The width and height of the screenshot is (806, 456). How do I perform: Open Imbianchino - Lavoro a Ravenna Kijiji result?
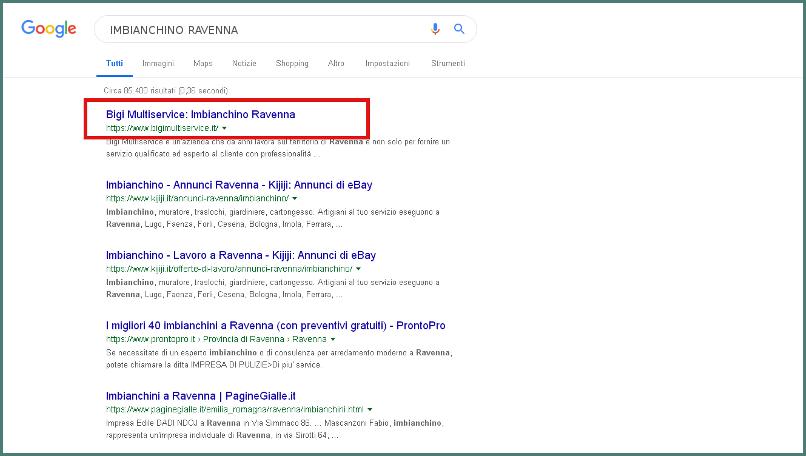241,255
